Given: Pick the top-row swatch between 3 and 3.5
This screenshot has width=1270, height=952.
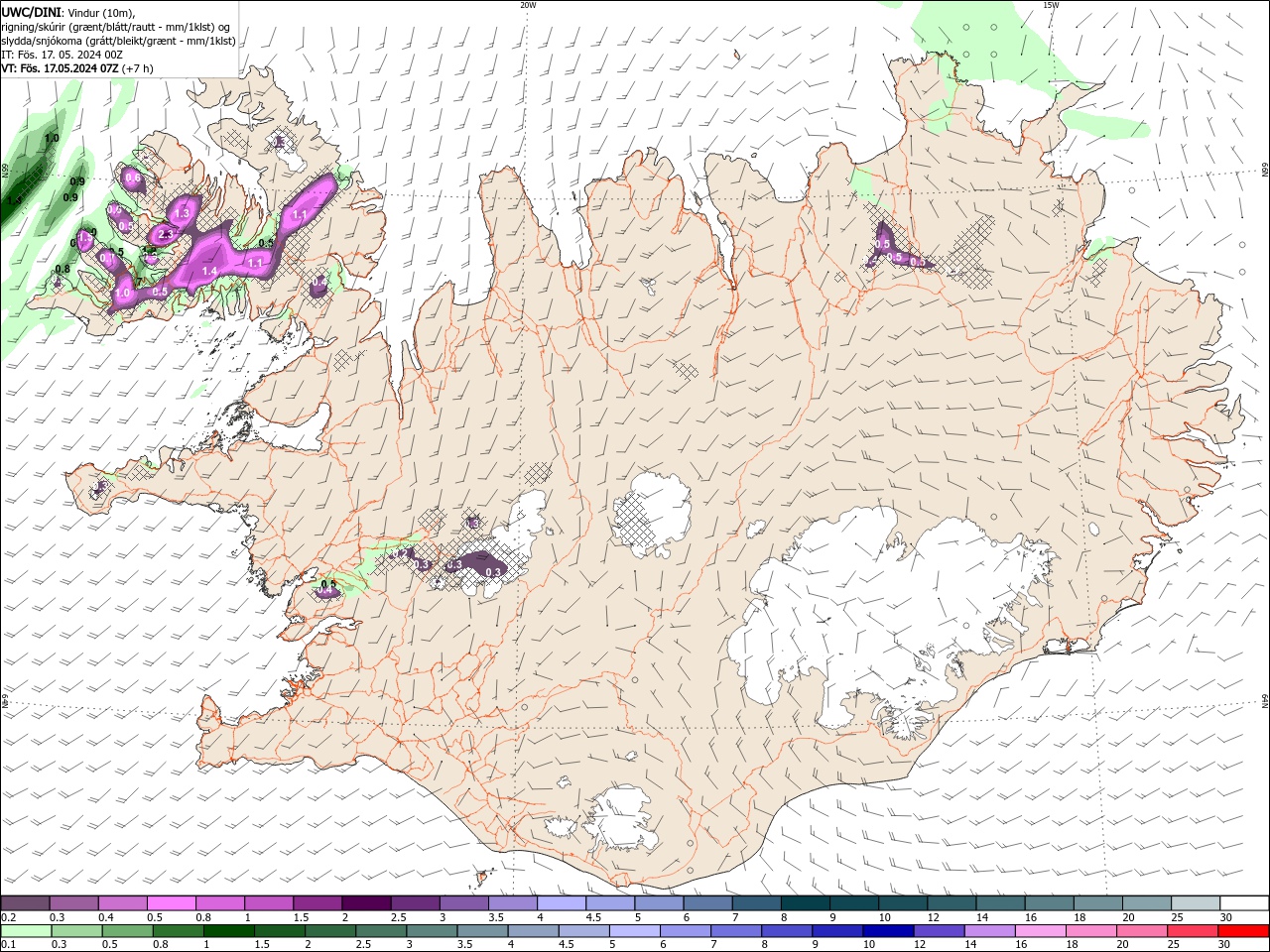Looking at the screenshot, I should [463, 902].
